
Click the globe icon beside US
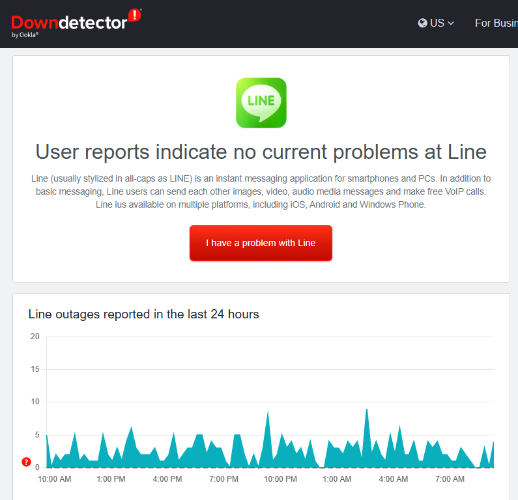point(422,23)
